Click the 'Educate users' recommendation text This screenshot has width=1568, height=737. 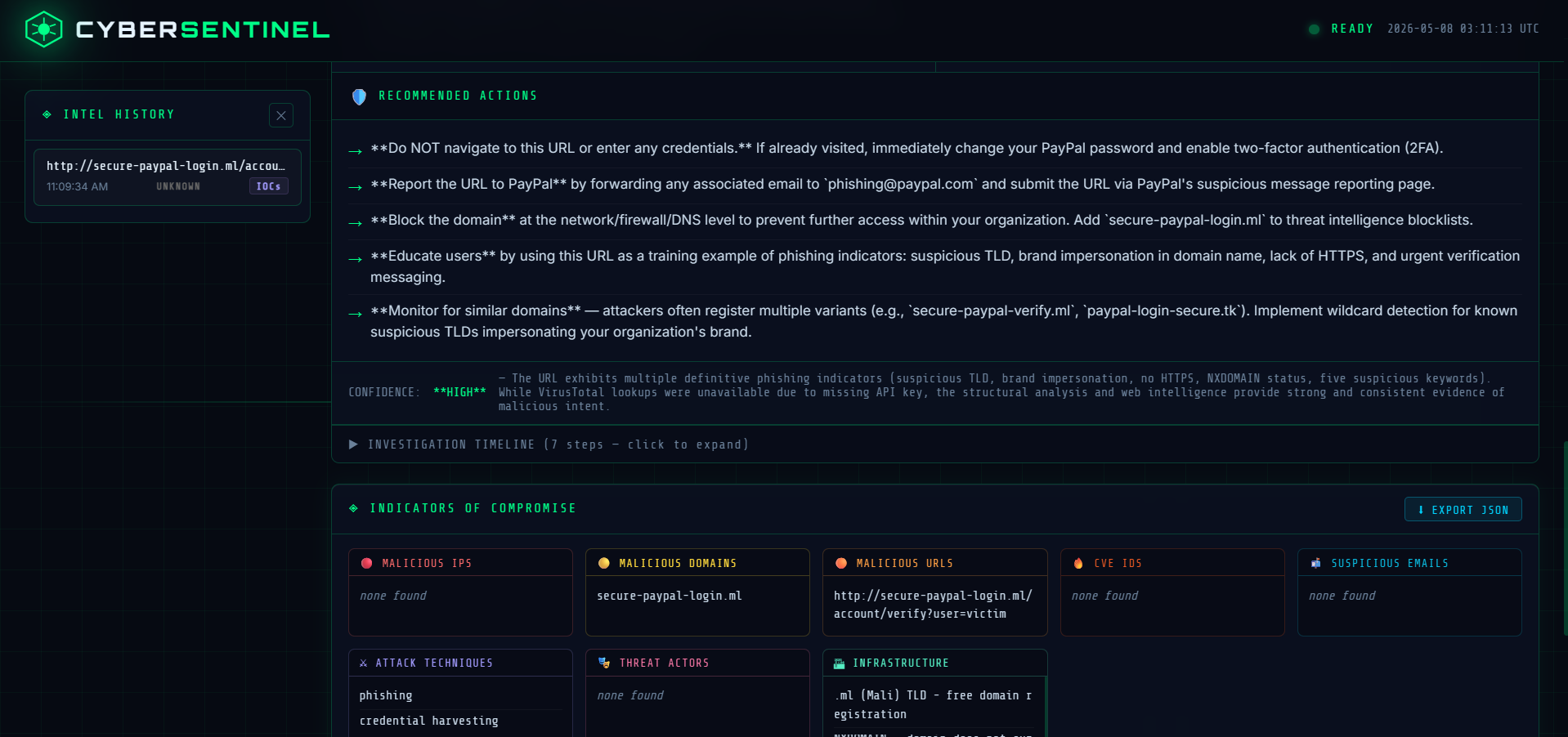pos(945,266)
